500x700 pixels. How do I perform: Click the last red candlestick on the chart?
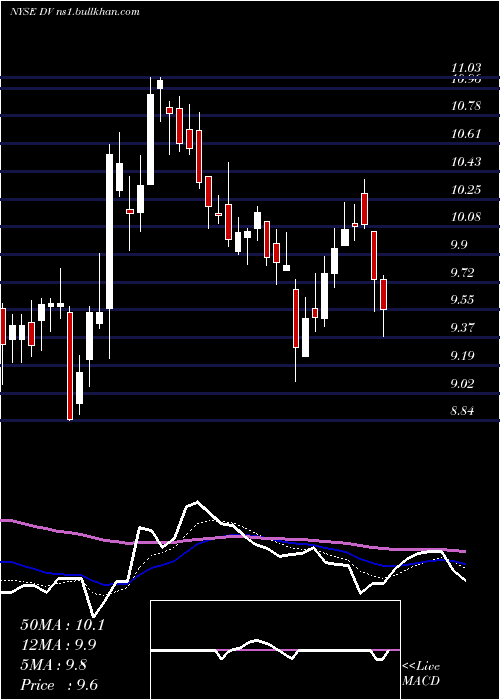pyautogui.click(x=383, y=294)
